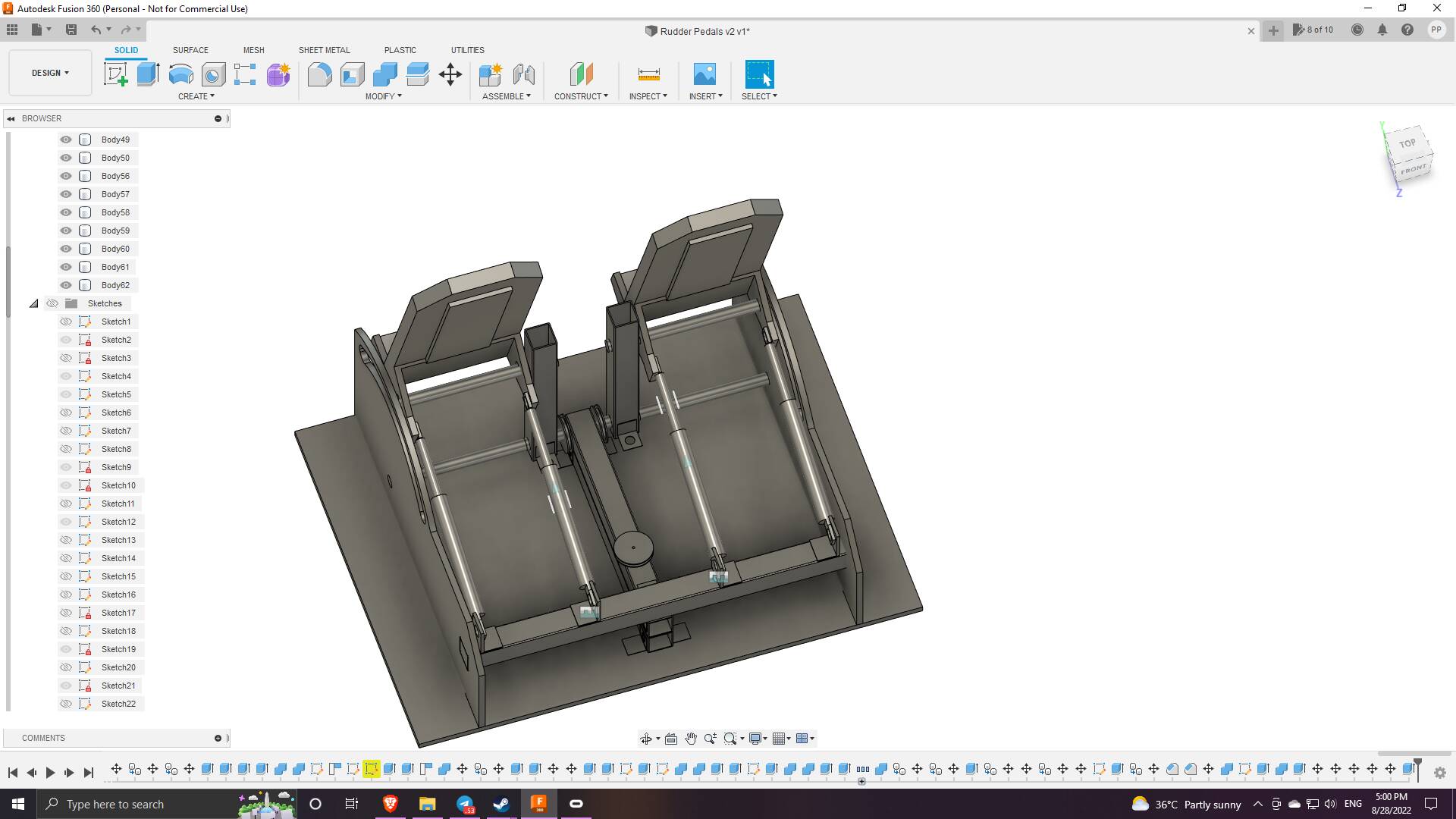Image resolution: width=1456 pixels, height=819 pixels.
Task: Switch to the SURFACE tab
Action: coord(190,50)
